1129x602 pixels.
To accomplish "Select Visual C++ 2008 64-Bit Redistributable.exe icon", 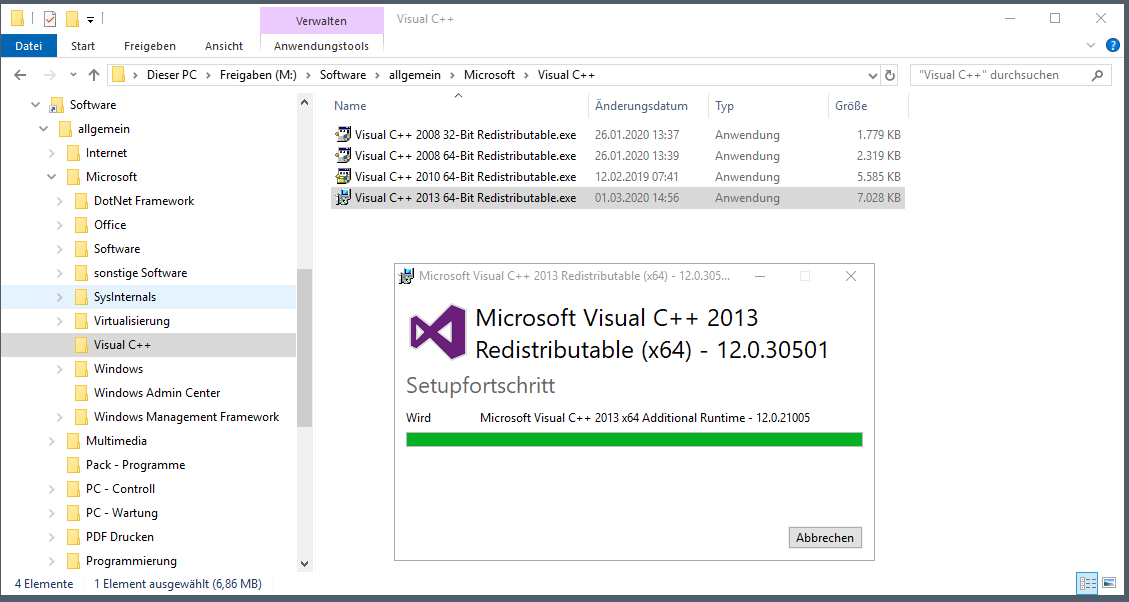I will 343,156.
